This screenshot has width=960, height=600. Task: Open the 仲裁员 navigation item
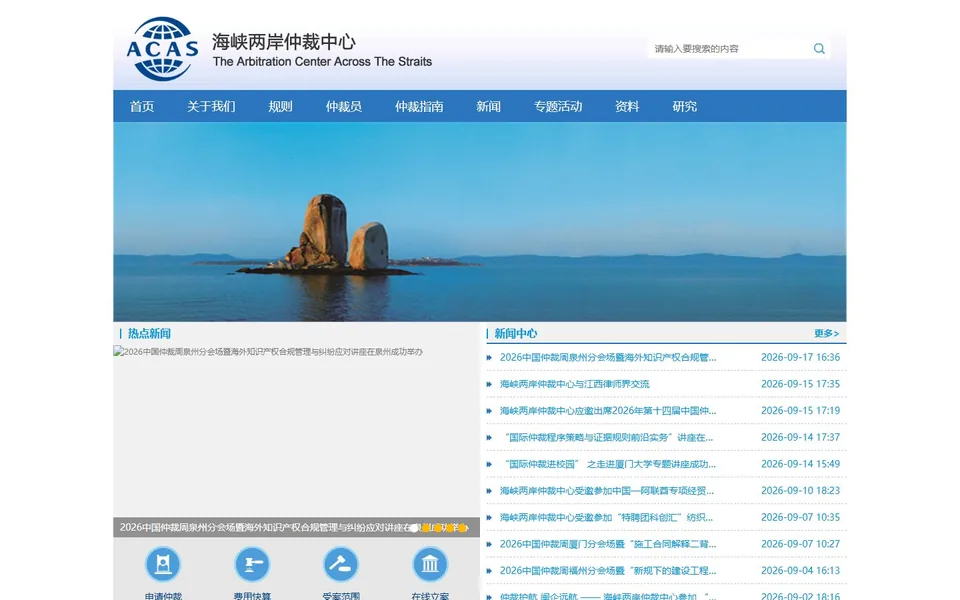[343, 107]
